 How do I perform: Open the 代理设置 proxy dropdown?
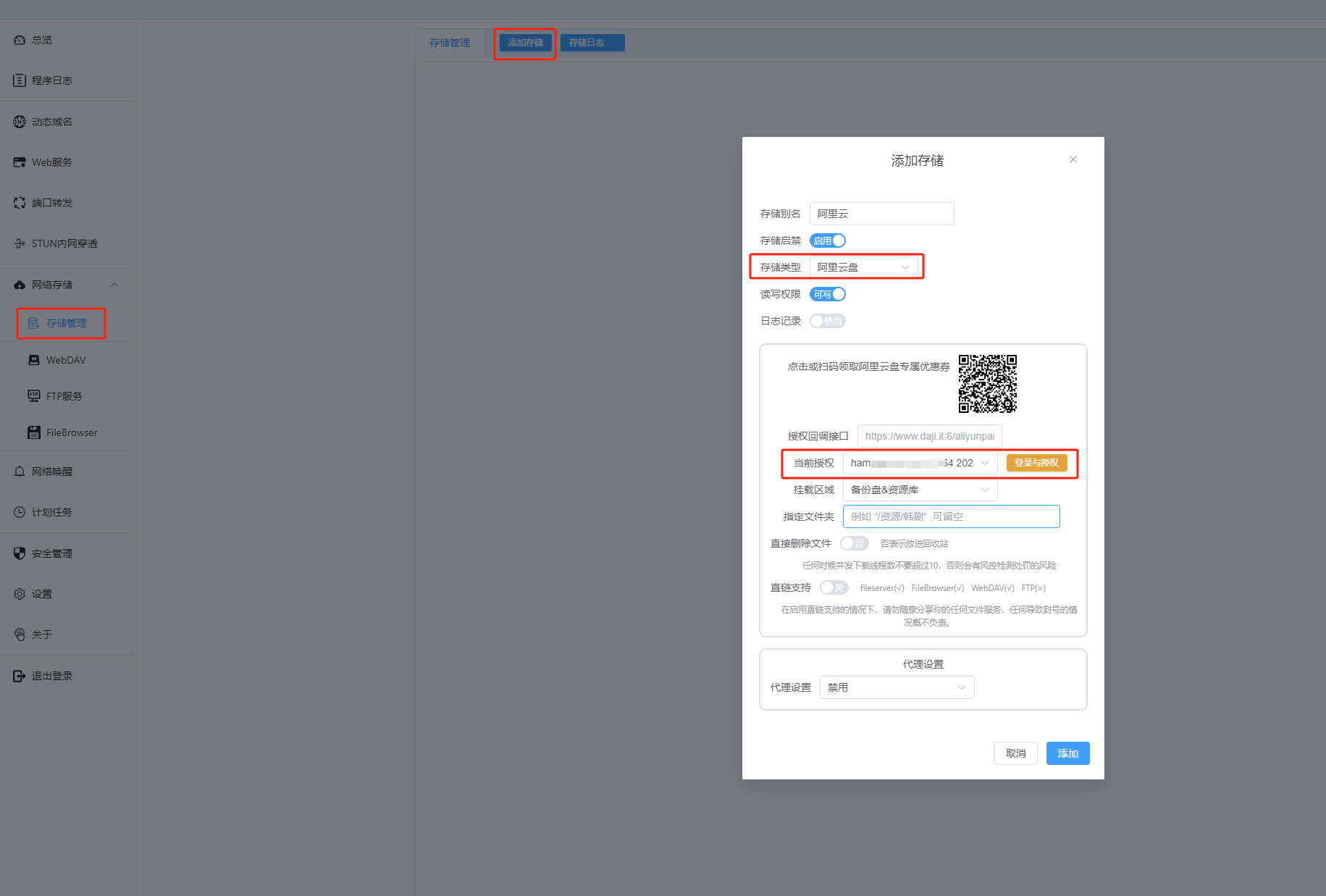point(897,687)
